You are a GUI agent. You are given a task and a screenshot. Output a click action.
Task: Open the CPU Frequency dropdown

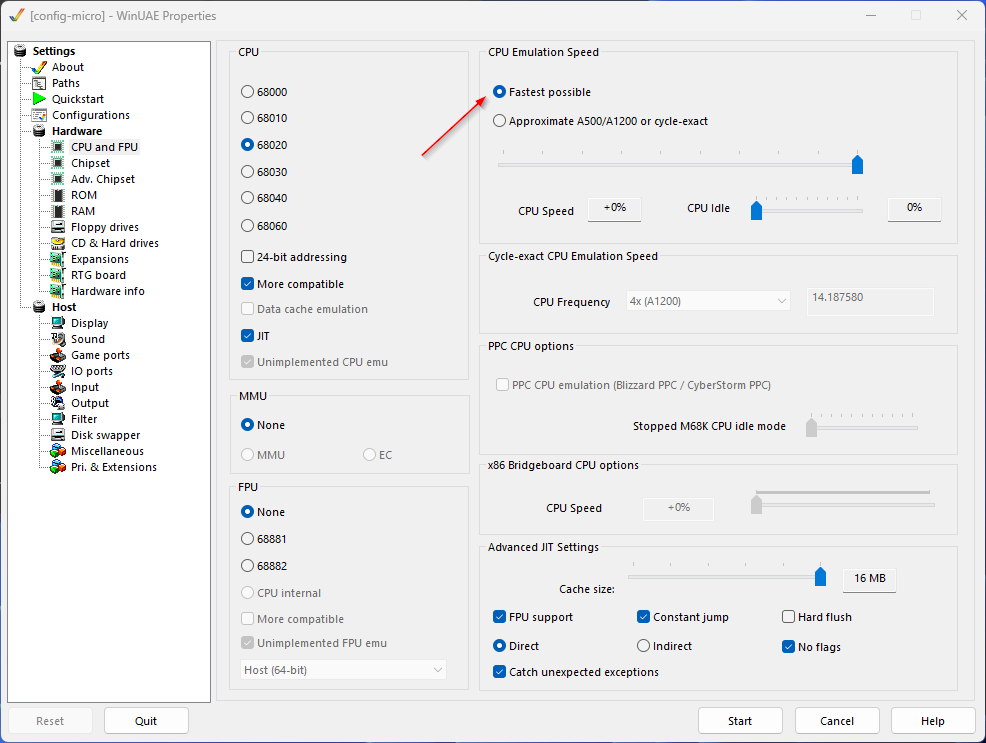click(708, 301)
